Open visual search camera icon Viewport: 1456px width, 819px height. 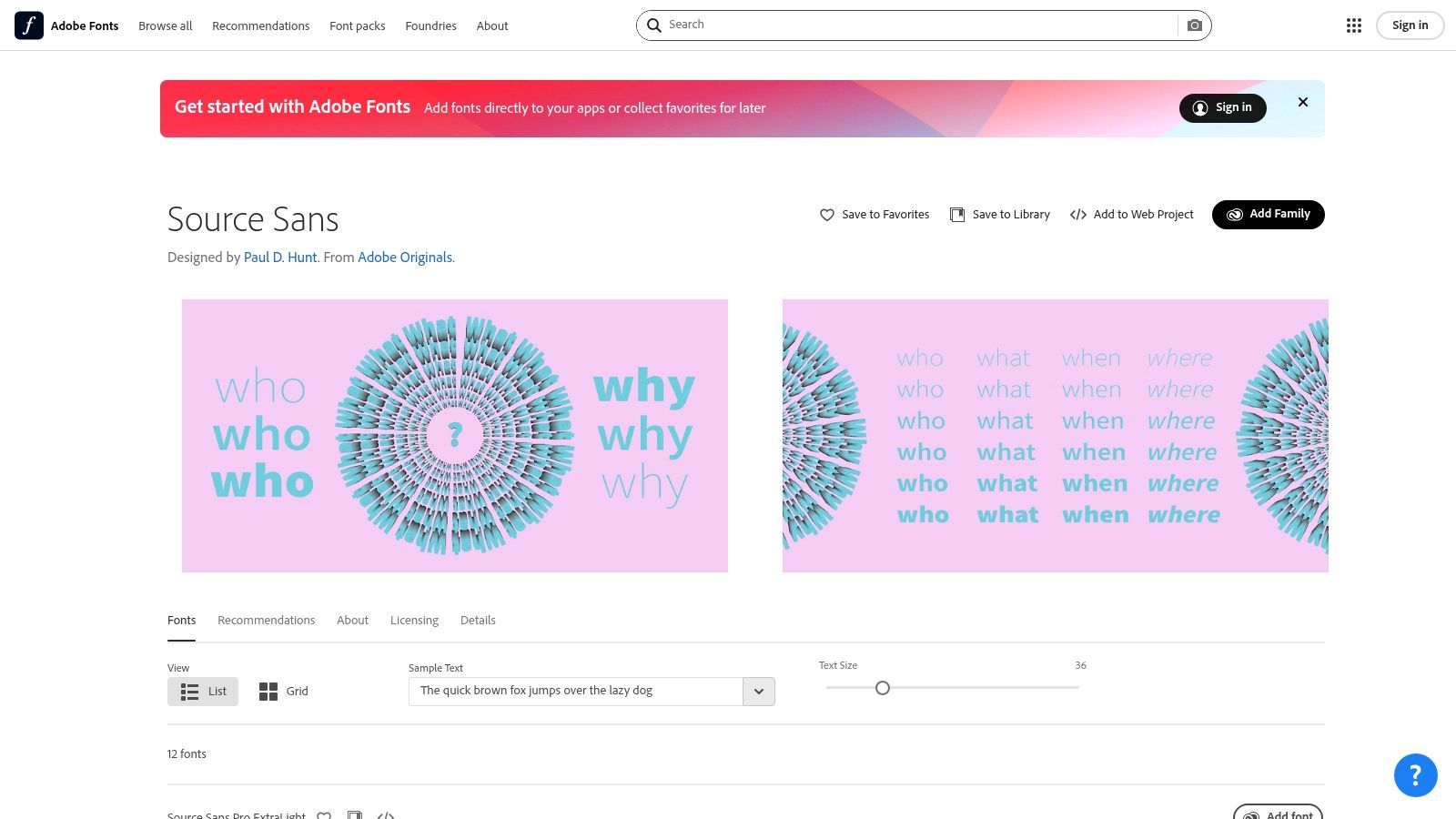point(1194,25)
